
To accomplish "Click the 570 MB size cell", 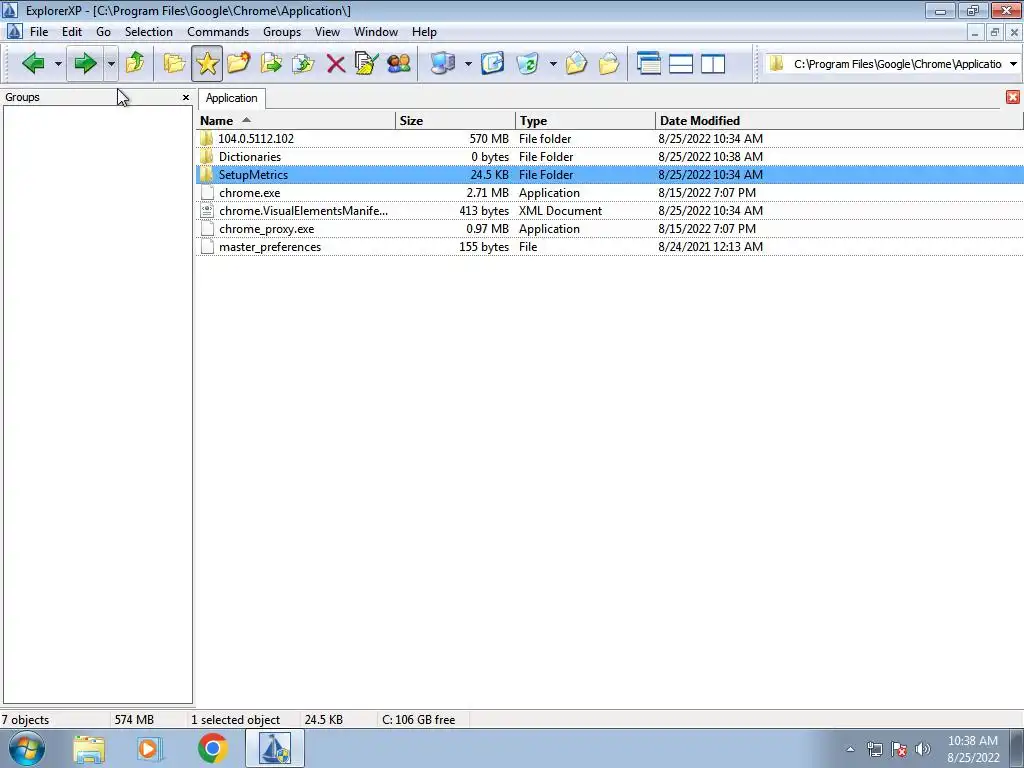I will click(x=488, y=138).
